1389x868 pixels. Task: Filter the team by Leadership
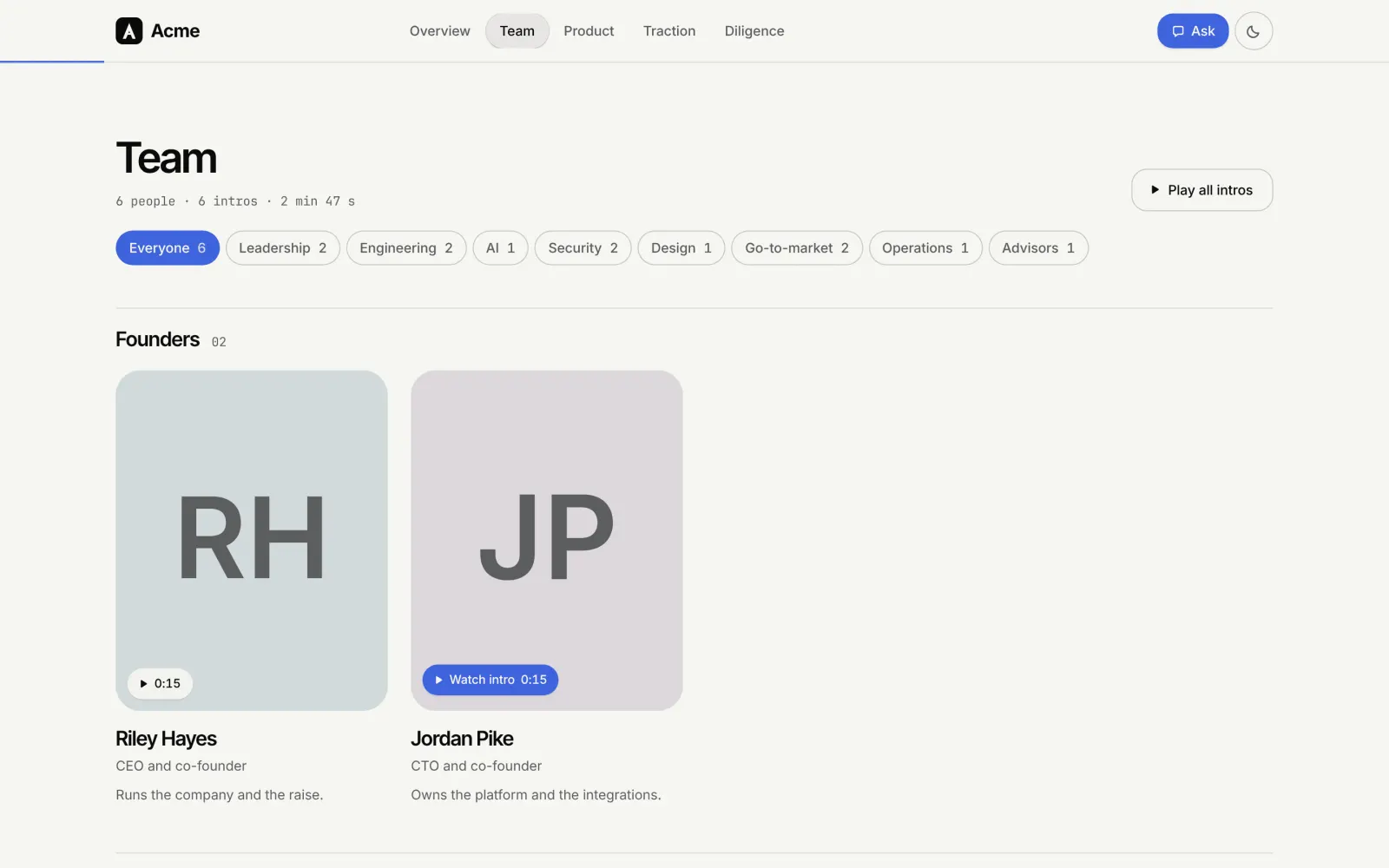pyautogui.click(x=283, y=248)
